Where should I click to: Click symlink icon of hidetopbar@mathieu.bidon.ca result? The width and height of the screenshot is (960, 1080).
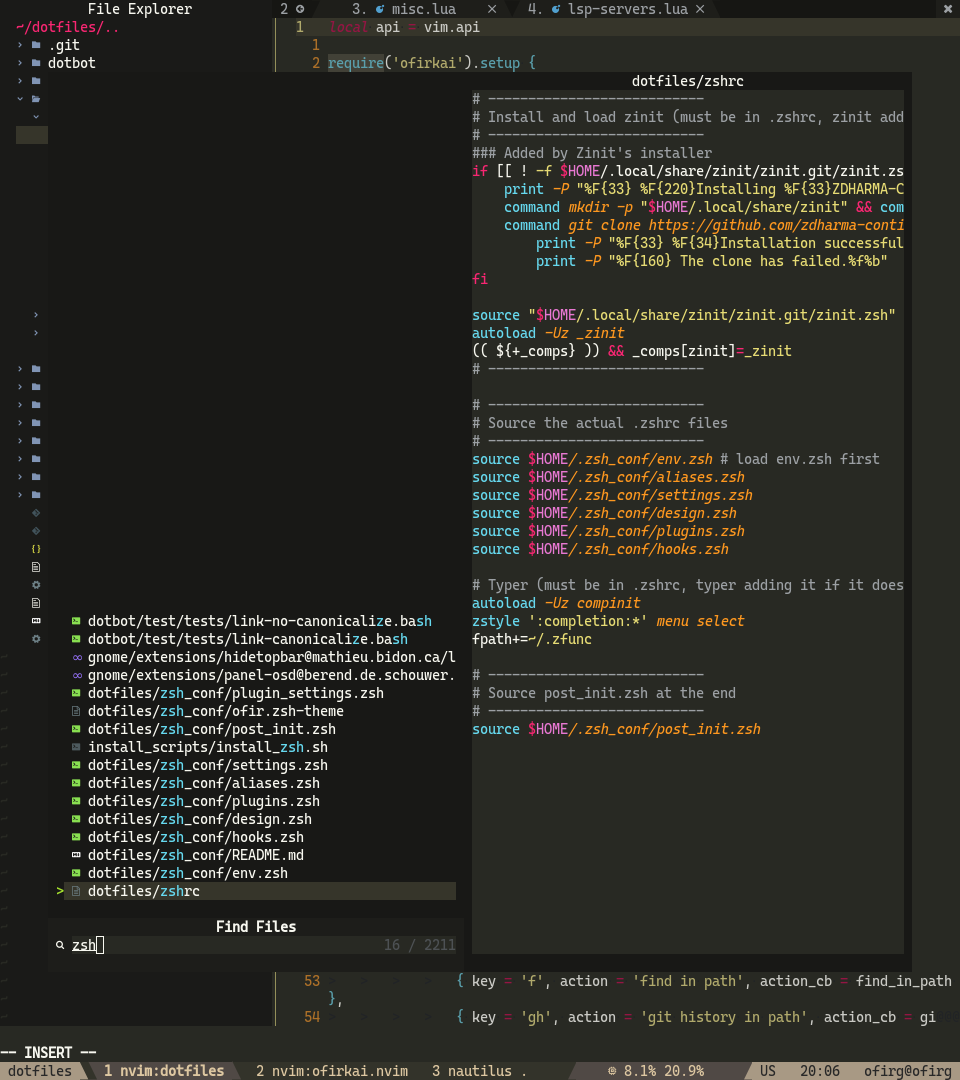point(77,657)
